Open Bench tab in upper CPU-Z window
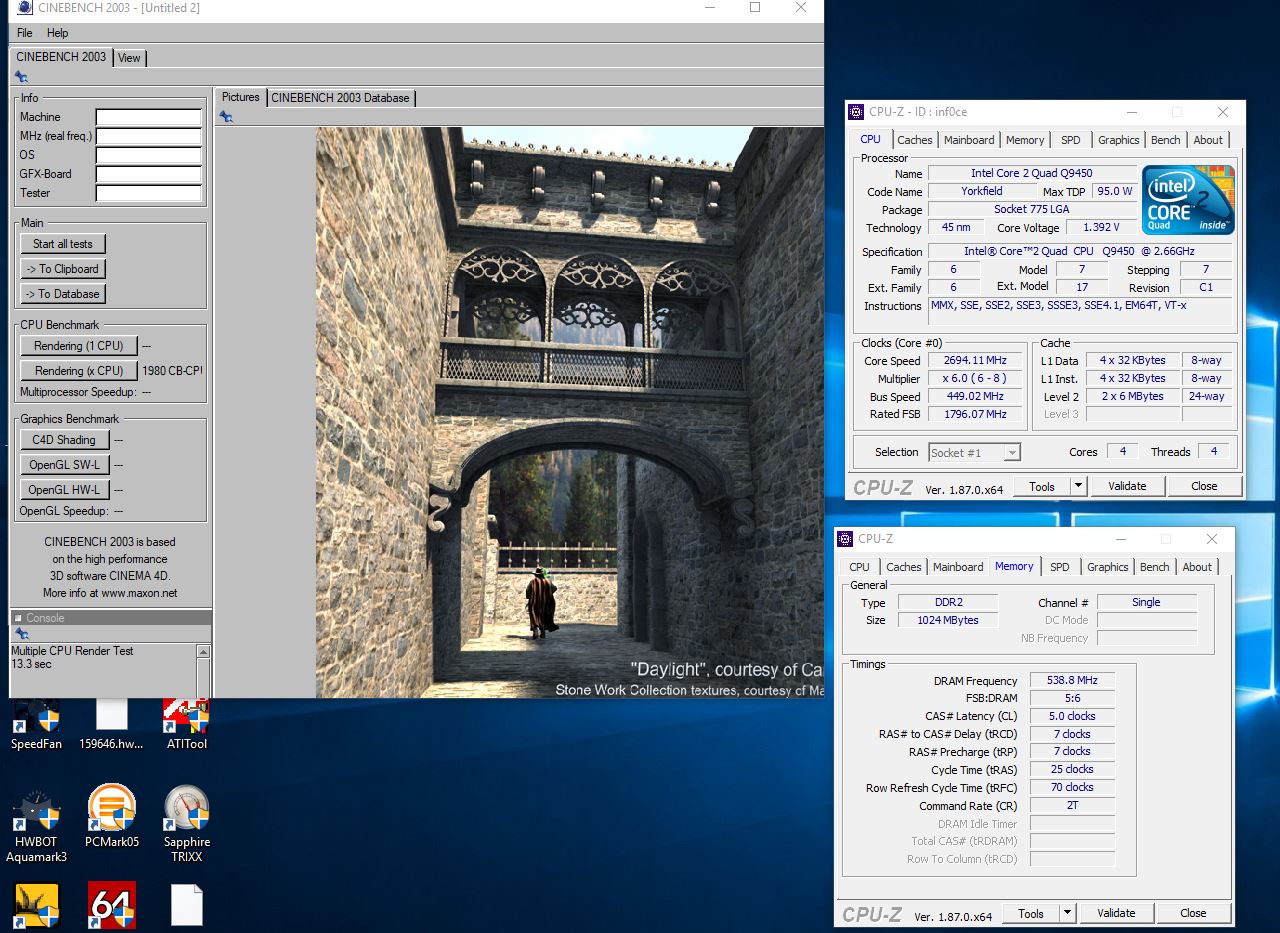Viewport: 1280px width, 933px height. point(1165,140)
